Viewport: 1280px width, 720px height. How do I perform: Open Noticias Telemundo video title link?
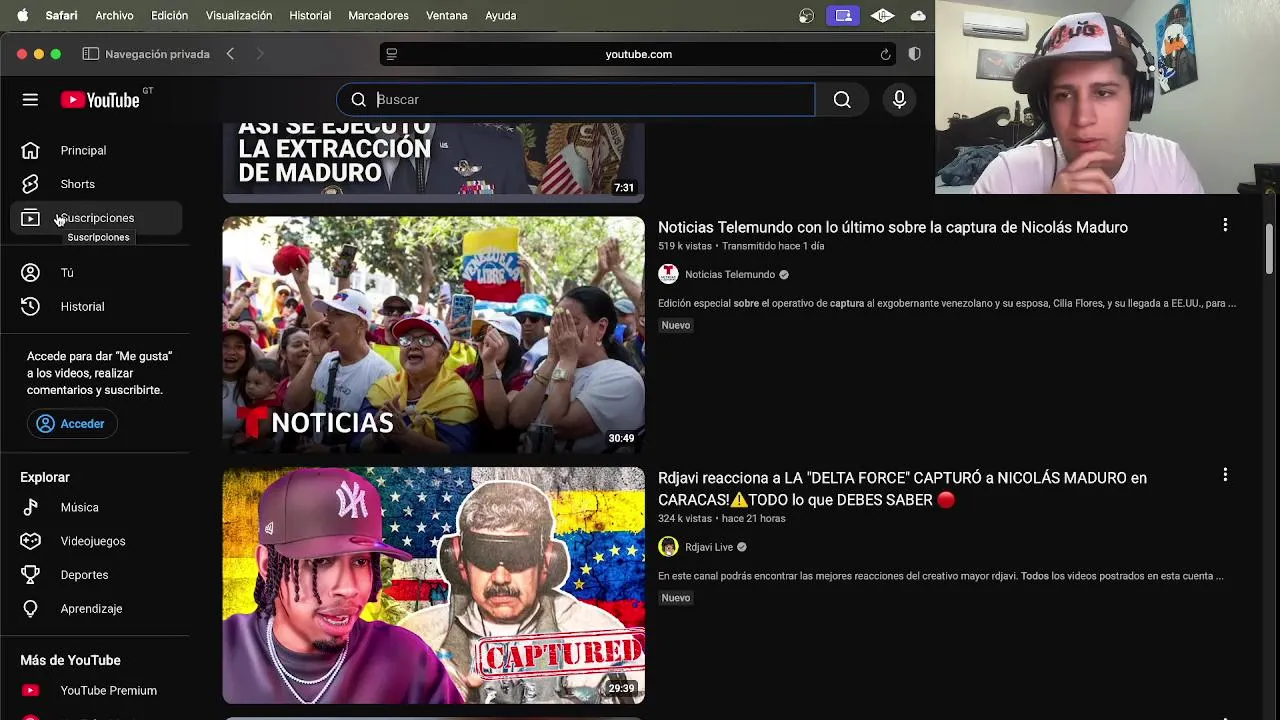pyautogui.click(x=893, y=227)
